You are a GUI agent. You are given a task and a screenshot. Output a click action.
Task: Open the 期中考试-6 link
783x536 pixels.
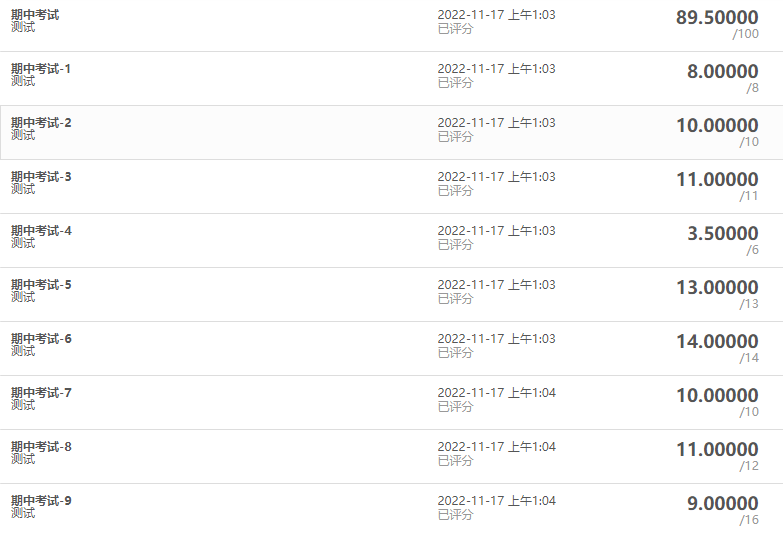[41, 339]
